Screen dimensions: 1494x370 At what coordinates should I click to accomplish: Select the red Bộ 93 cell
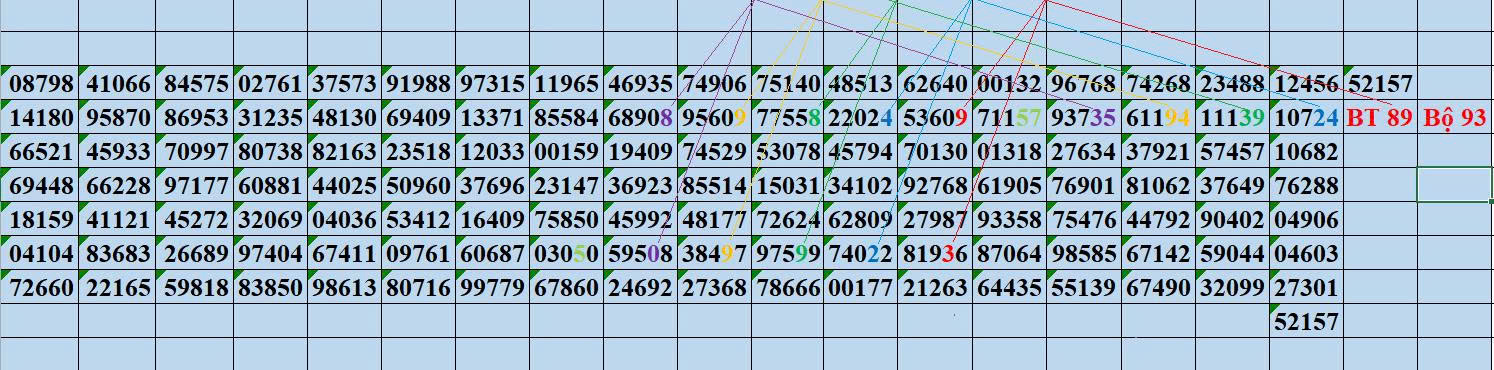(x=1455, y=118)
